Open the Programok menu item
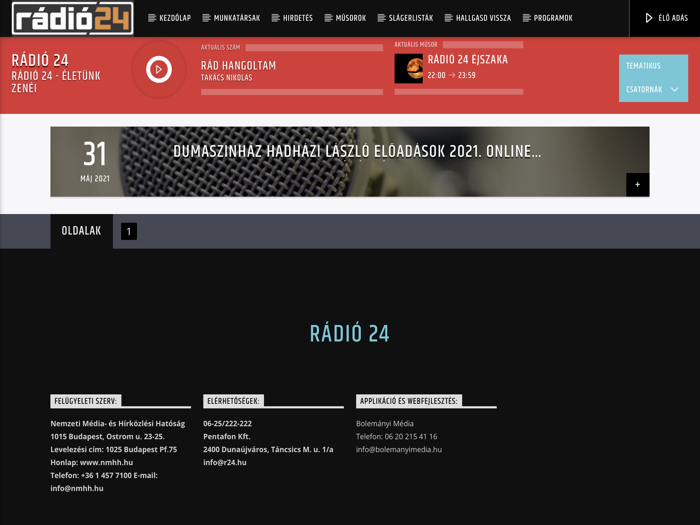The width and height of the screenshot is (700, 525). (548, 18)
